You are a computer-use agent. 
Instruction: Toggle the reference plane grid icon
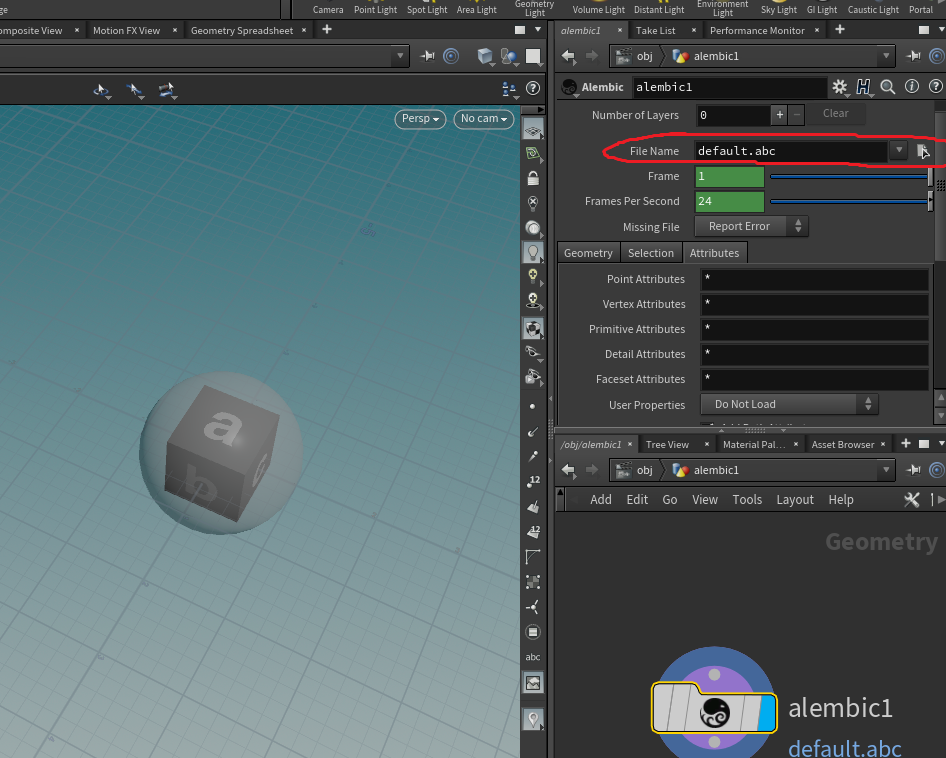tap(533, 130)
